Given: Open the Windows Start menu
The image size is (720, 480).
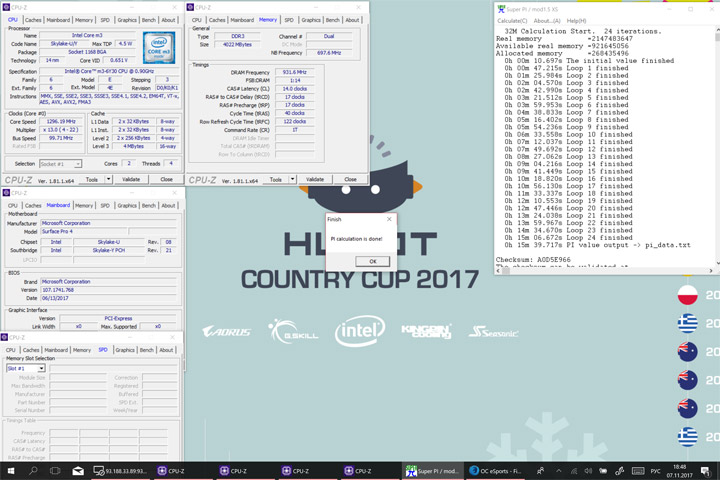Looking at the screenshot, I should [10, 471].
